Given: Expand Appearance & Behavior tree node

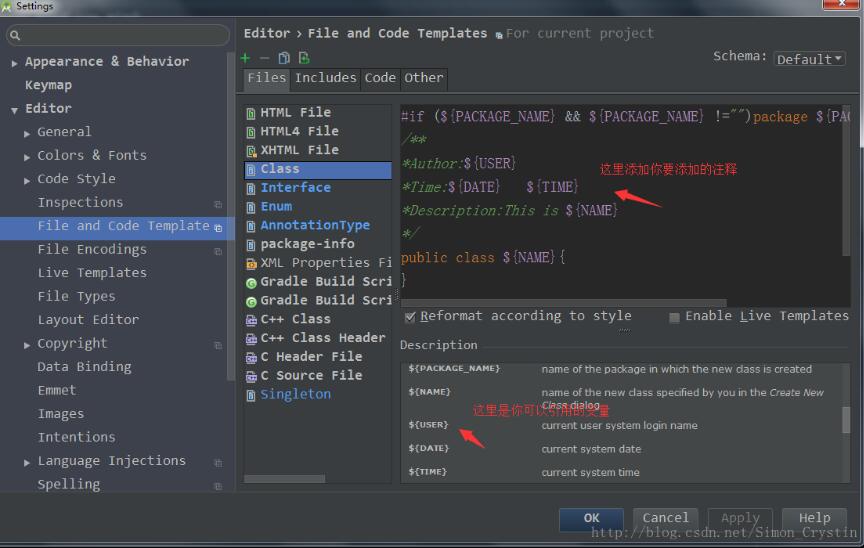Looking at the screenshot, I should click(x=14, y=62).
